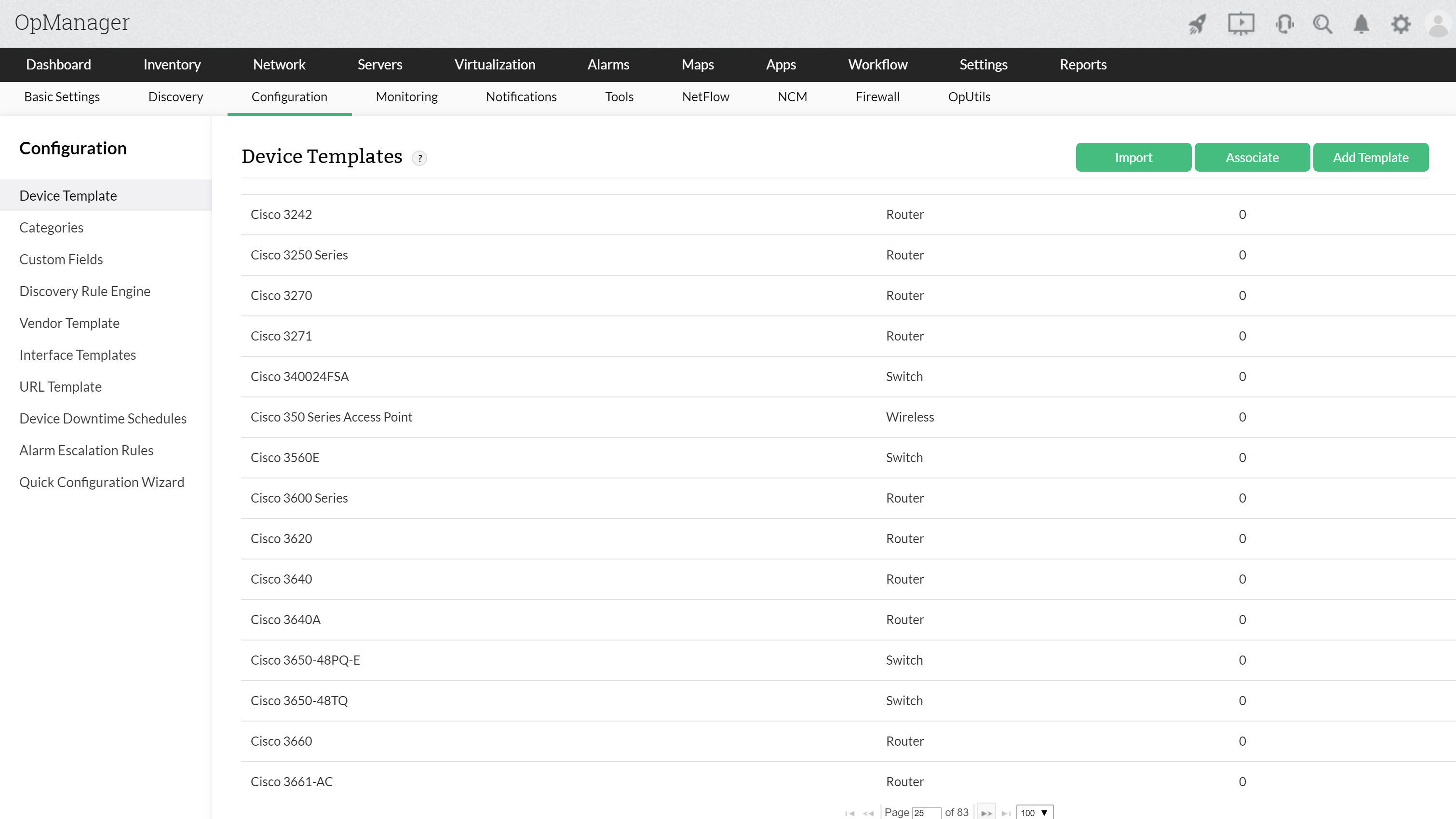Click the gear settings icon in header
The width and height of the screenshot is (1456, 819).
click(1401, 24)
